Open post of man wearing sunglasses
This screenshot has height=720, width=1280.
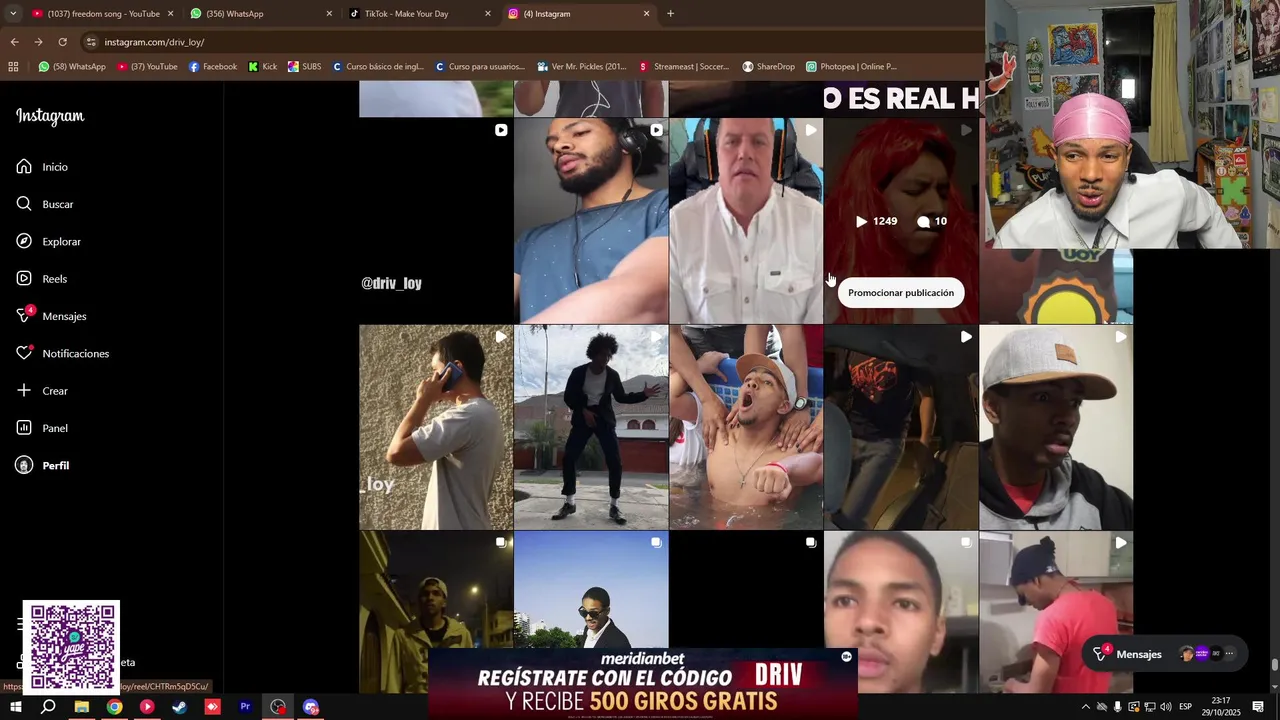(591, 590)
